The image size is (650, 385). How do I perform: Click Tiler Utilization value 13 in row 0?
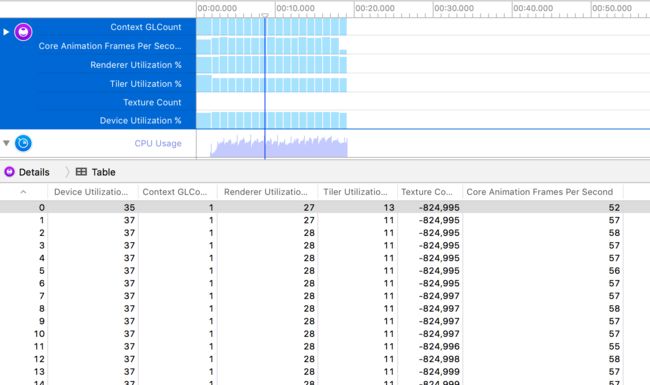[388, 207]
